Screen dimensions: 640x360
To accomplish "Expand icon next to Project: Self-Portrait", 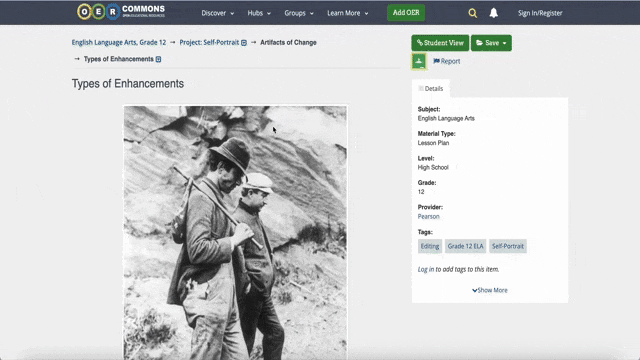I will 244,43.
